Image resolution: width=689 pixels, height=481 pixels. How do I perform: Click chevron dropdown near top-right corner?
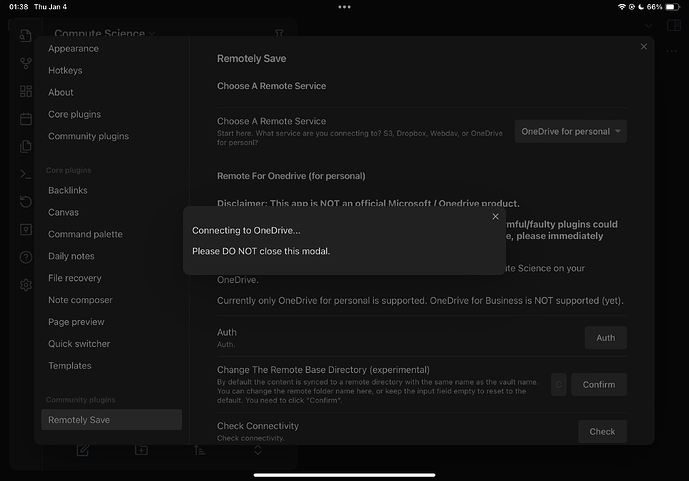[x=649, y=26]
